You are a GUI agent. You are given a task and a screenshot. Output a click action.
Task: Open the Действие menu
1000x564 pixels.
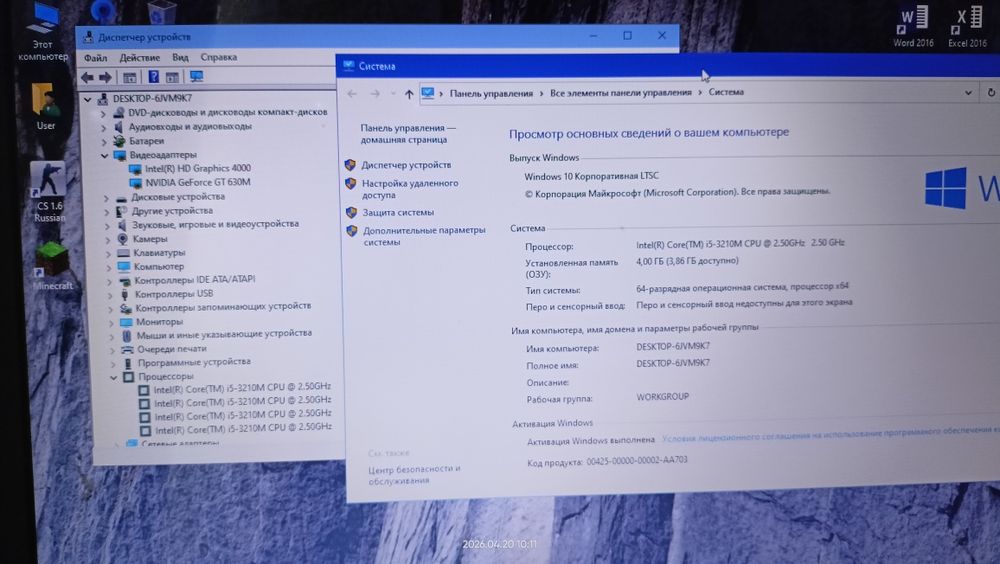pos(140,57)
